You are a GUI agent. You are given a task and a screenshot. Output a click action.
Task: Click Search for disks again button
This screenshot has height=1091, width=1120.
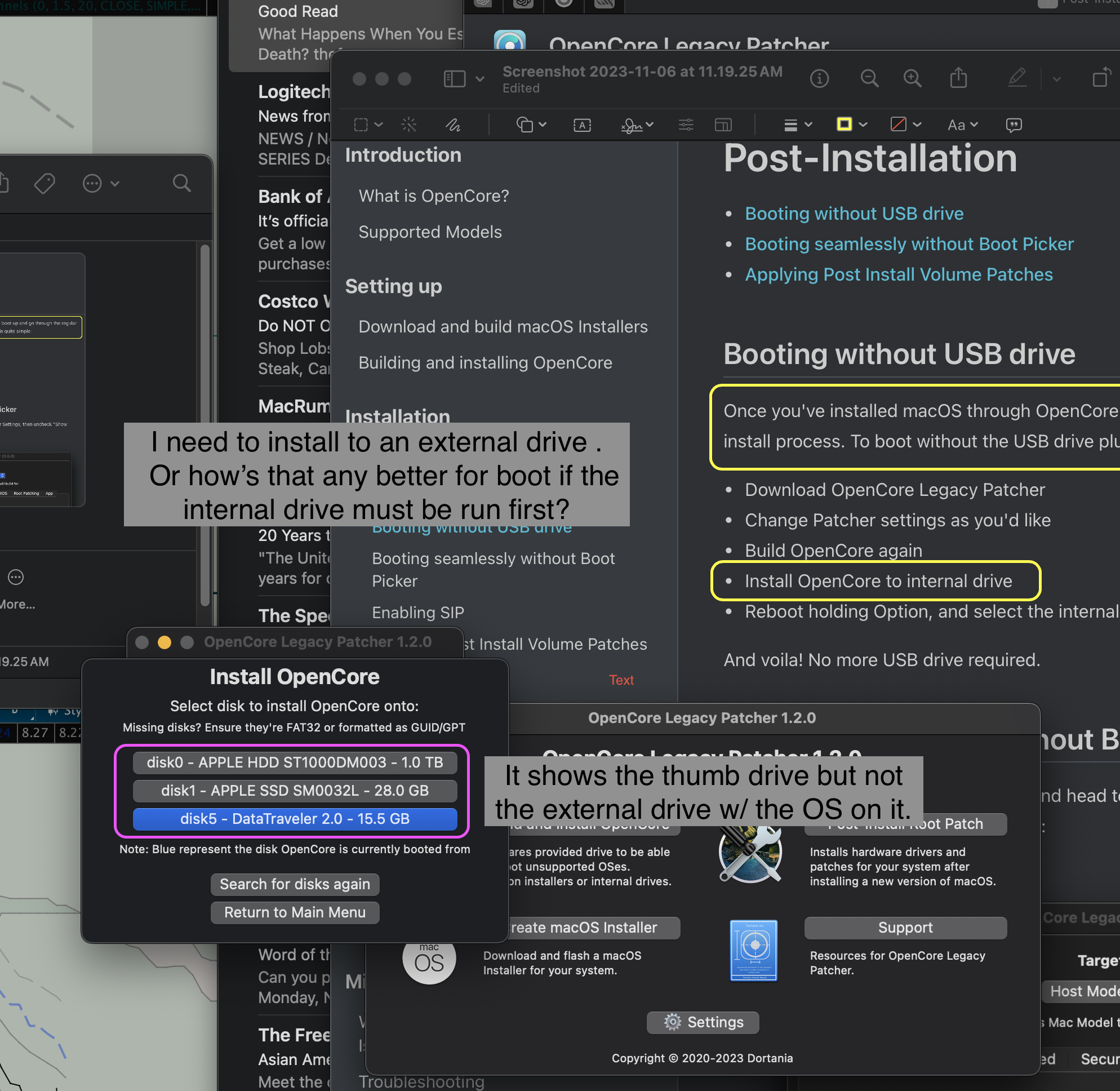point(295,884)
